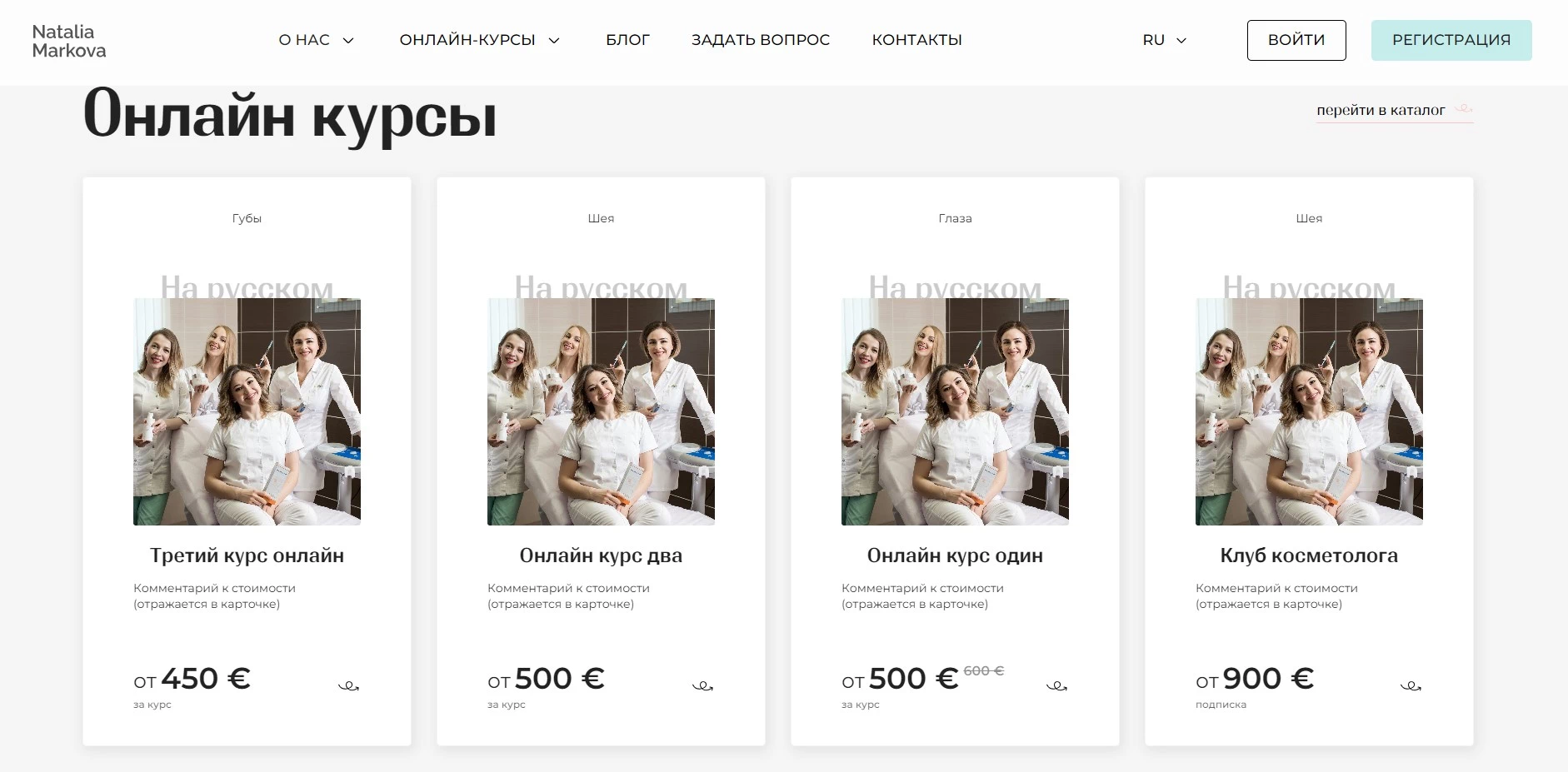The width and height of the screenshot is (1568, 772).
Task: Expand the ОНЛАЙН-КУРСЫ menu chevron
Action: click(554, 40)
